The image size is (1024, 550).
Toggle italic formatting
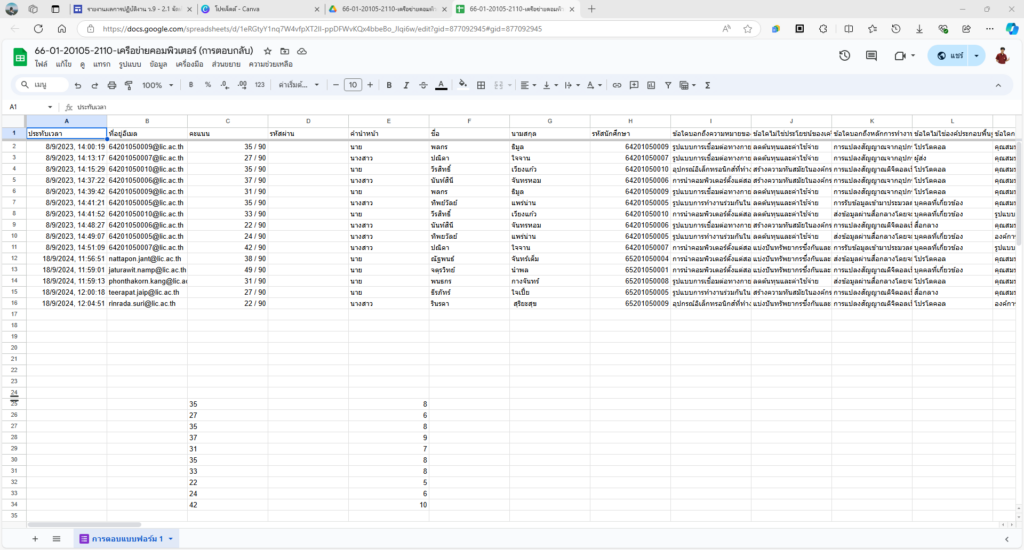point(406,85)
